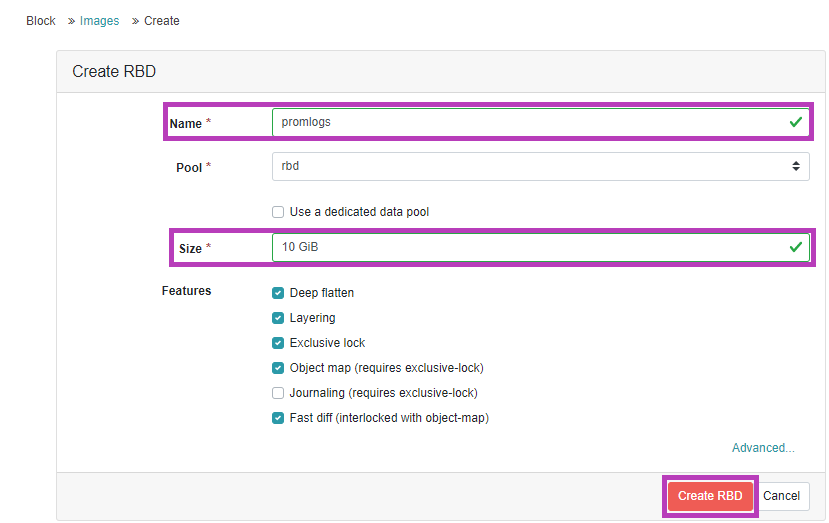Select the Block breadcrumb item
829x523 pixels.
pos(41,21)
